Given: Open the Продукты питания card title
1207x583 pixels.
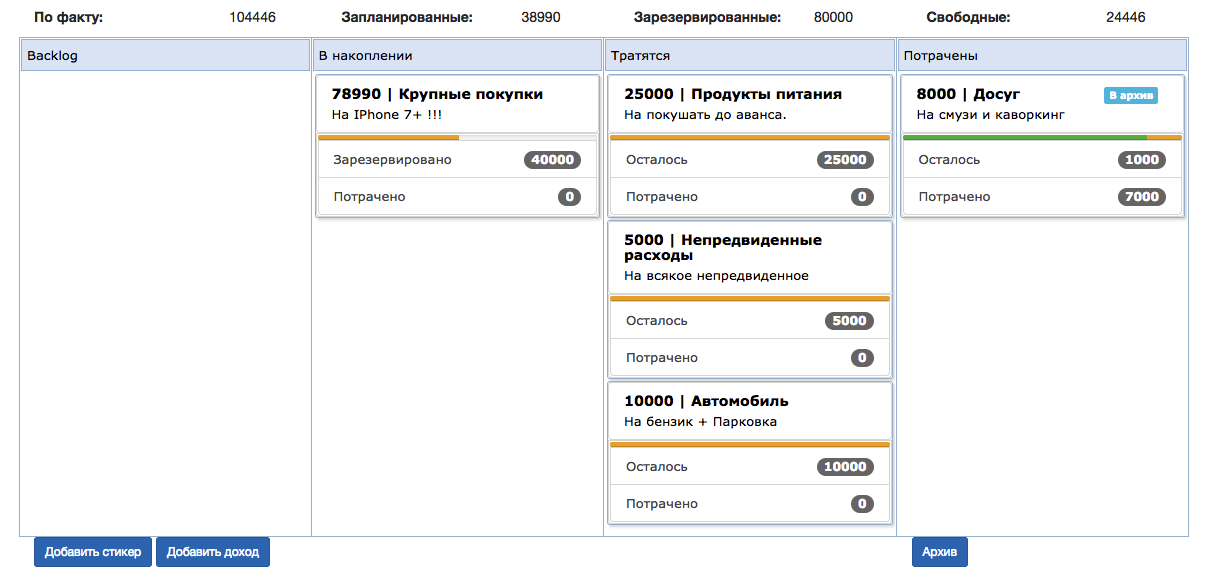Looking at the screenshot, I should tap(733, 94).
